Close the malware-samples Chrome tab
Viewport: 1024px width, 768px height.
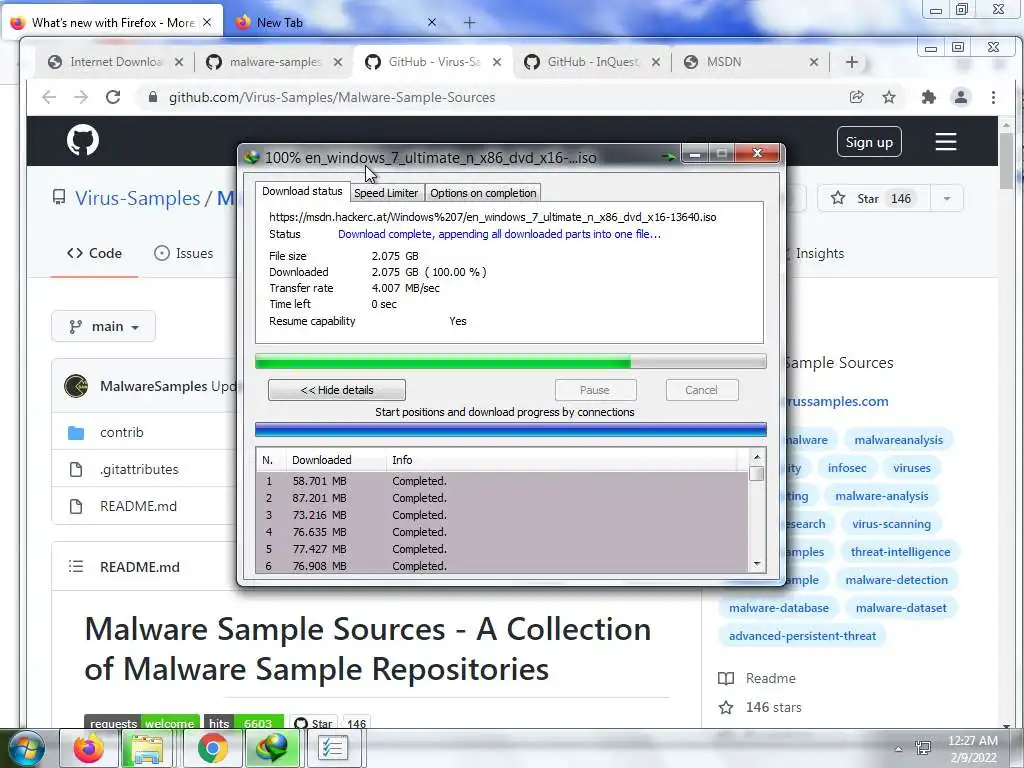(x=338, y=62)
